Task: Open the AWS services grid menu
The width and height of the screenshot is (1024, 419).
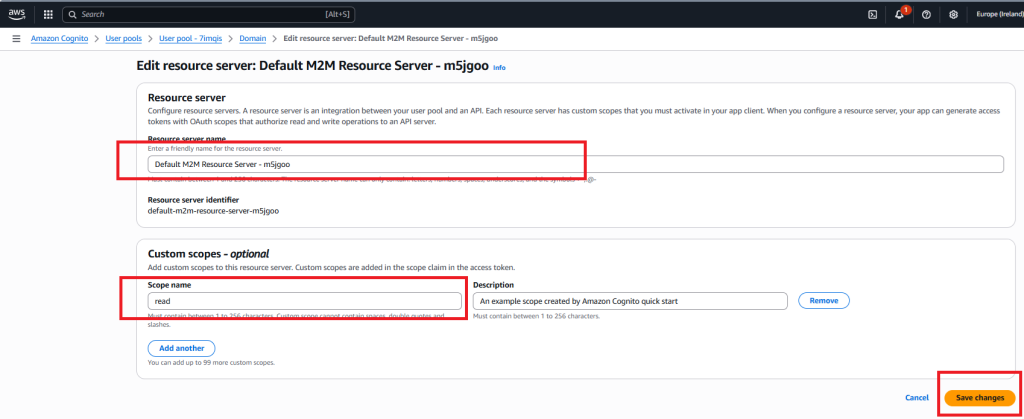Action: coord(48,15)
